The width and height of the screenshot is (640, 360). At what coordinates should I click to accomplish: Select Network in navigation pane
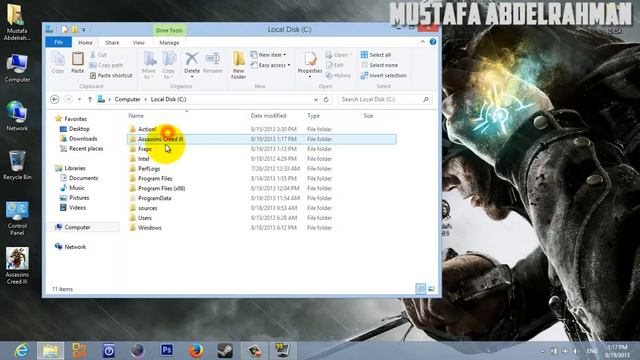75,247
